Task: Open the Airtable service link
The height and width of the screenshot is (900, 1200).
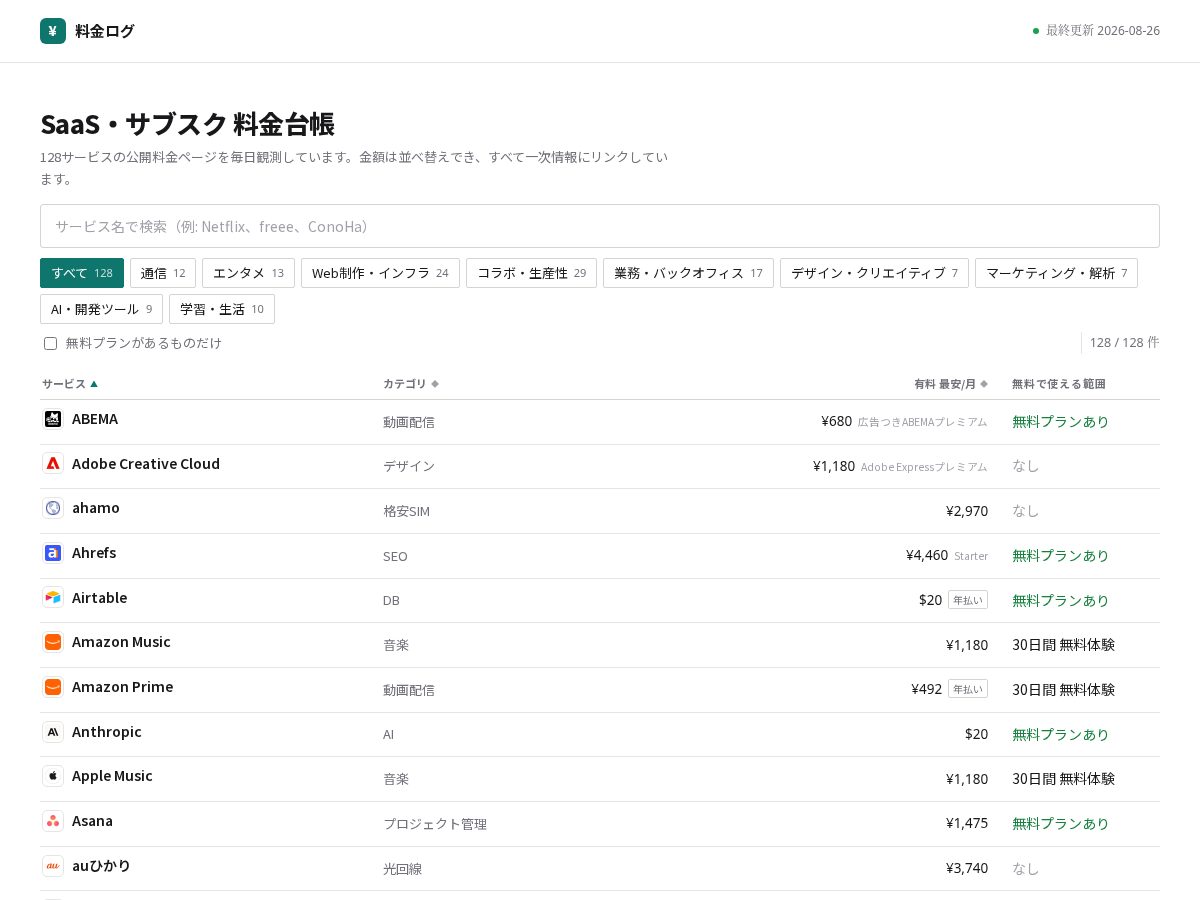Action: [x=99, y=598]
